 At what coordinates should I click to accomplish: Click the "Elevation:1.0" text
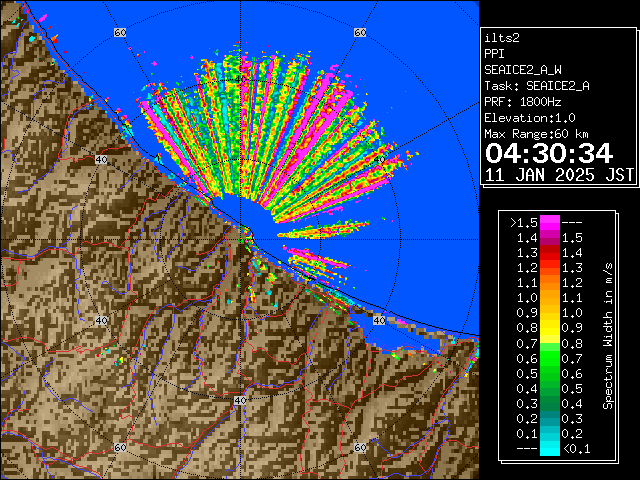530,118
